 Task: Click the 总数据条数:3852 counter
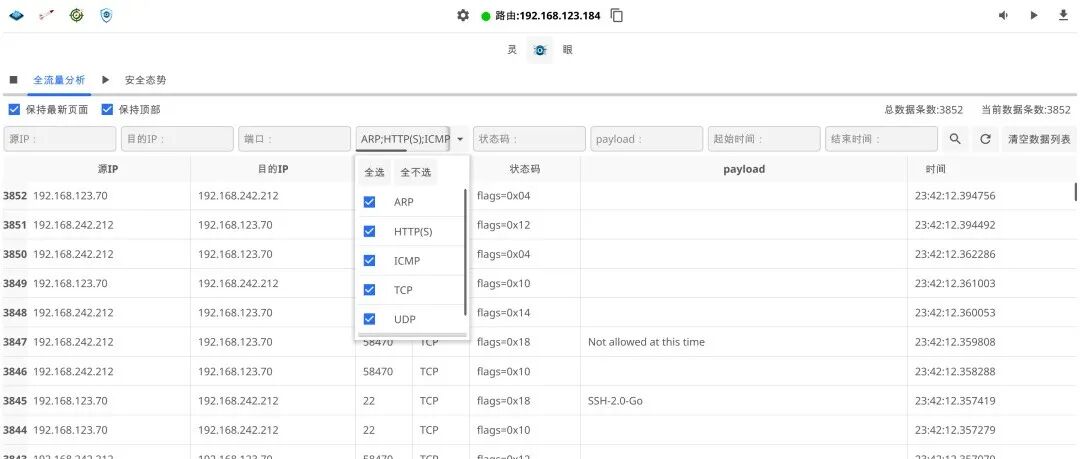(x=924, y=110)
